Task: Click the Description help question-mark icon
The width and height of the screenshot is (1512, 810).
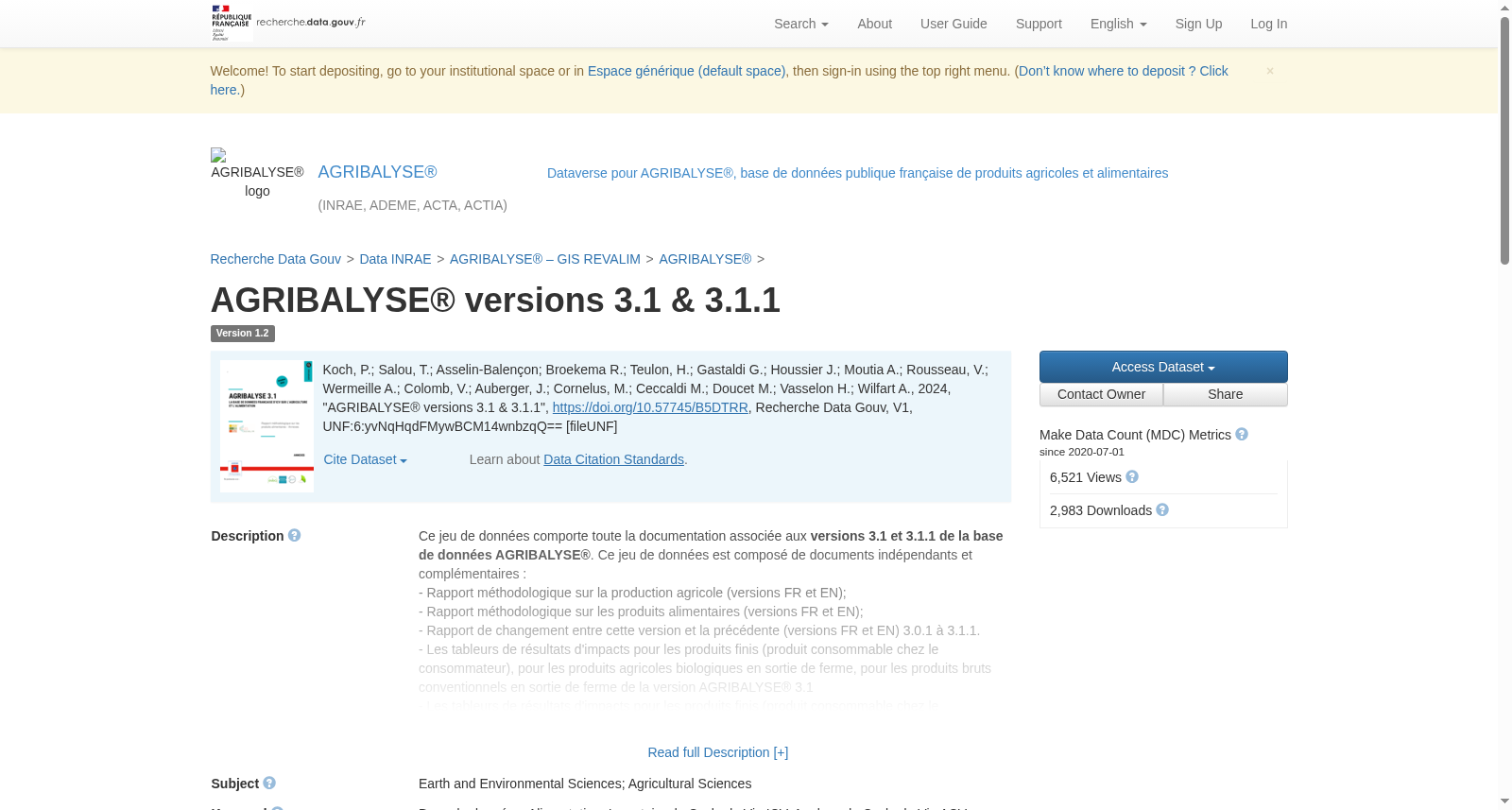Action: coord(295,536)
